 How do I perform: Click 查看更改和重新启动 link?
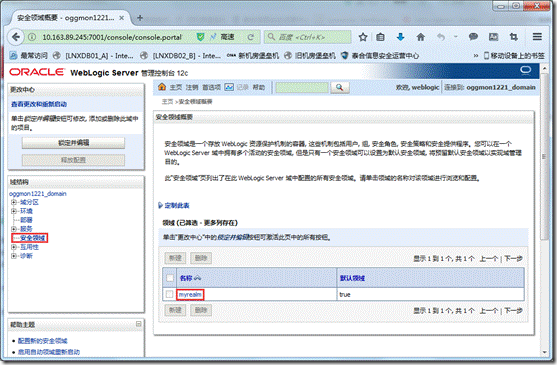click(39, 104)
